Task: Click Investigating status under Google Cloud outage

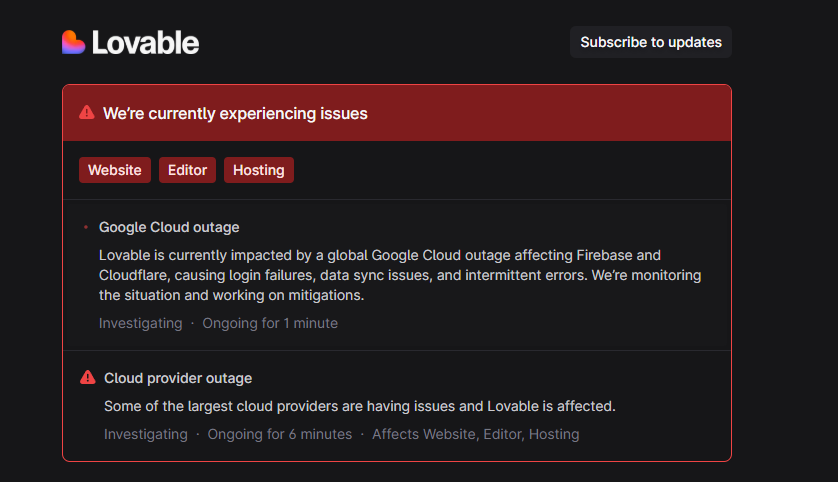Action: pos(141,323)
